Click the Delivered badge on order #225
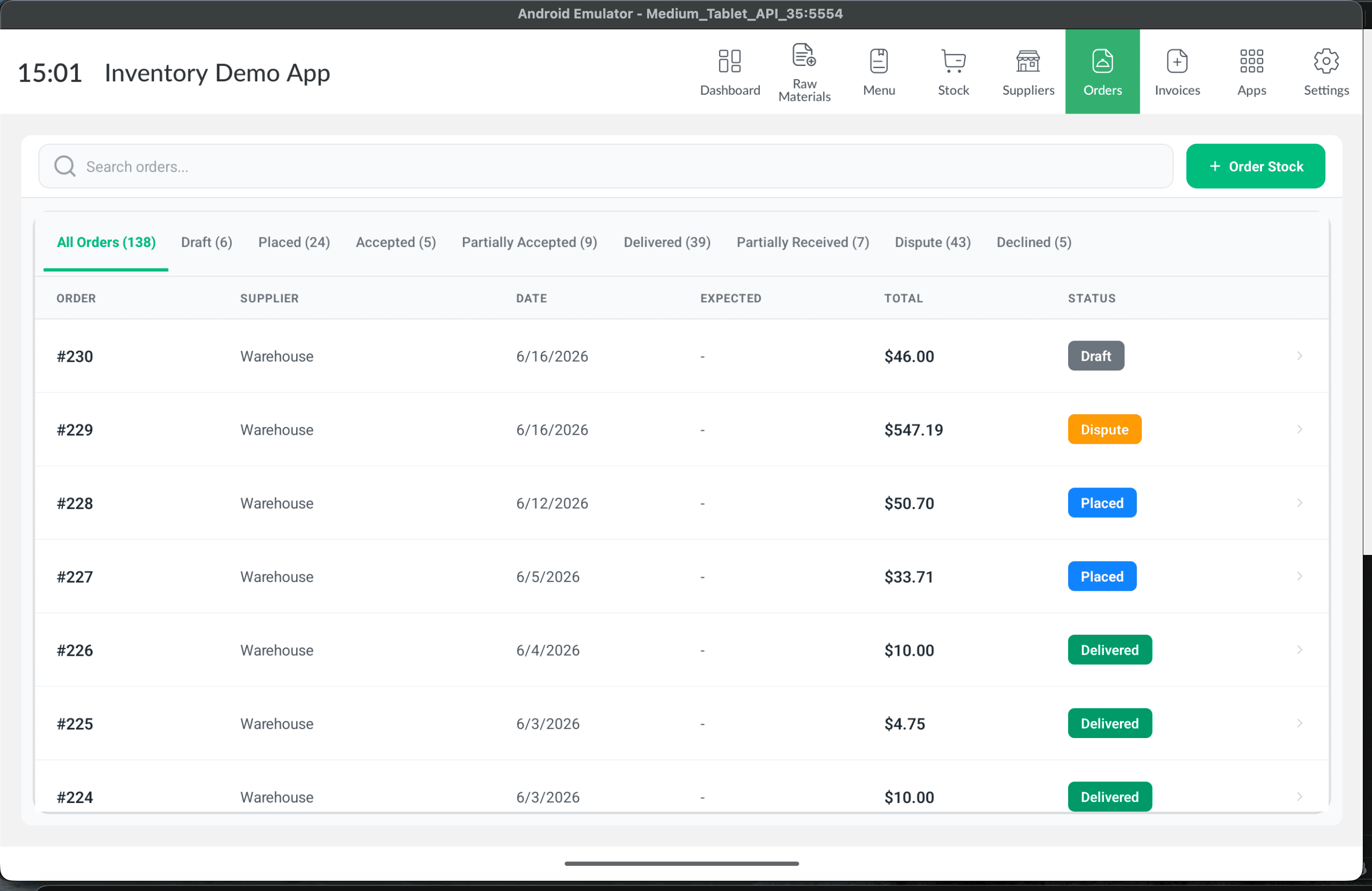The height and width of the screenshot is (891, 1372). (1109, 723)
